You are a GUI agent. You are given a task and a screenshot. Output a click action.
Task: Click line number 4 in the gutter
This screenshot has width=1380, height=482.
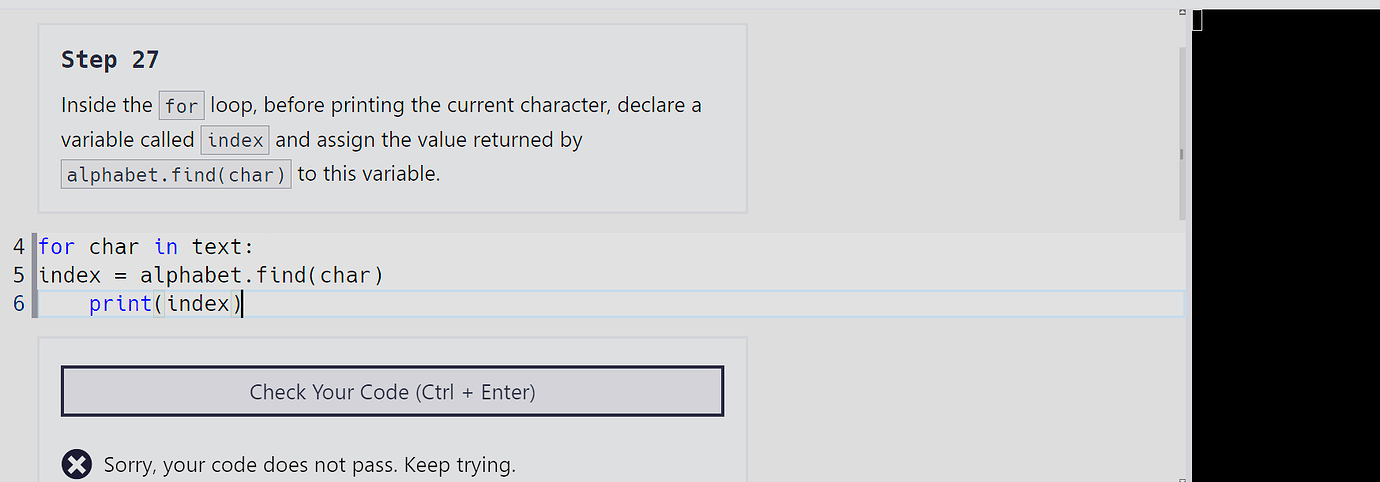click(x=19, y=246)
